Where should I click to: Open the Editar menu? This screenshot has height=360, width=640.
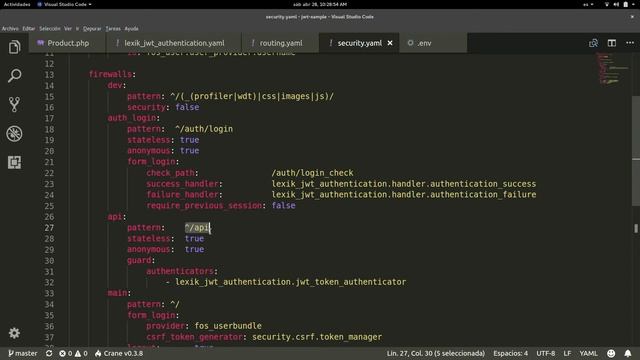click(29, 29)
